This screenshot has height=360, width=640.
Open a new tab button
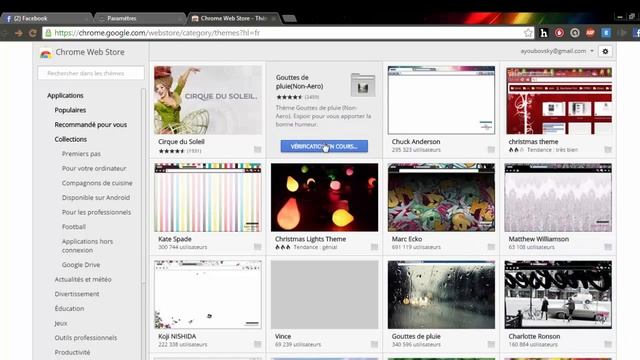pos(289,18)
